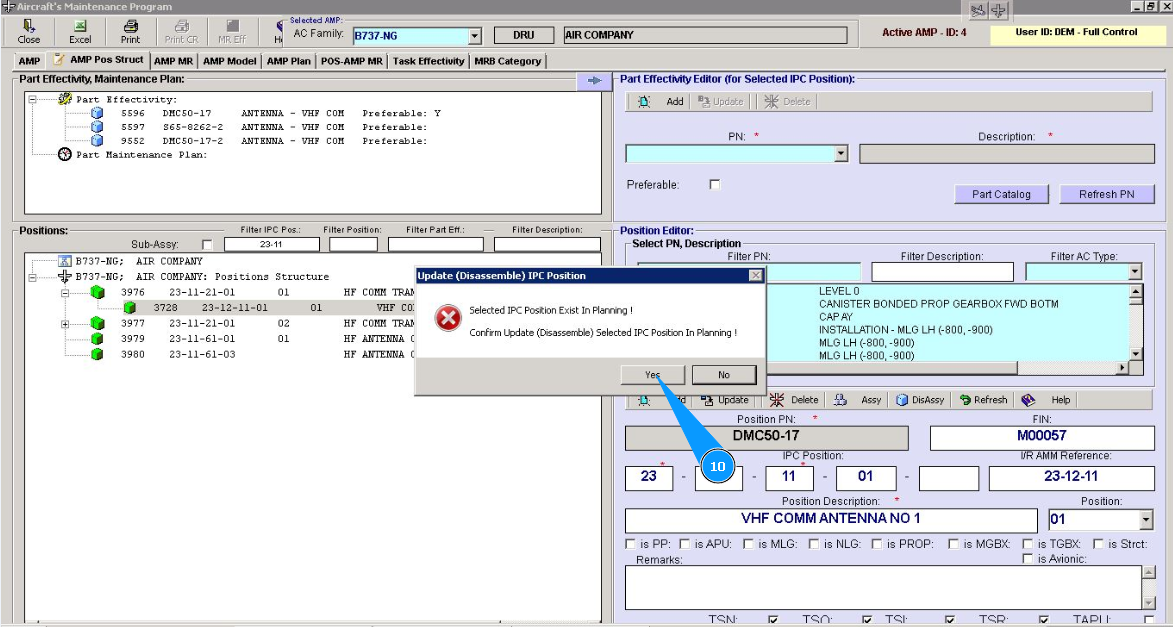Confirm the dialog by clicking Yes
1173x629 pixels.
click(652, 375)
